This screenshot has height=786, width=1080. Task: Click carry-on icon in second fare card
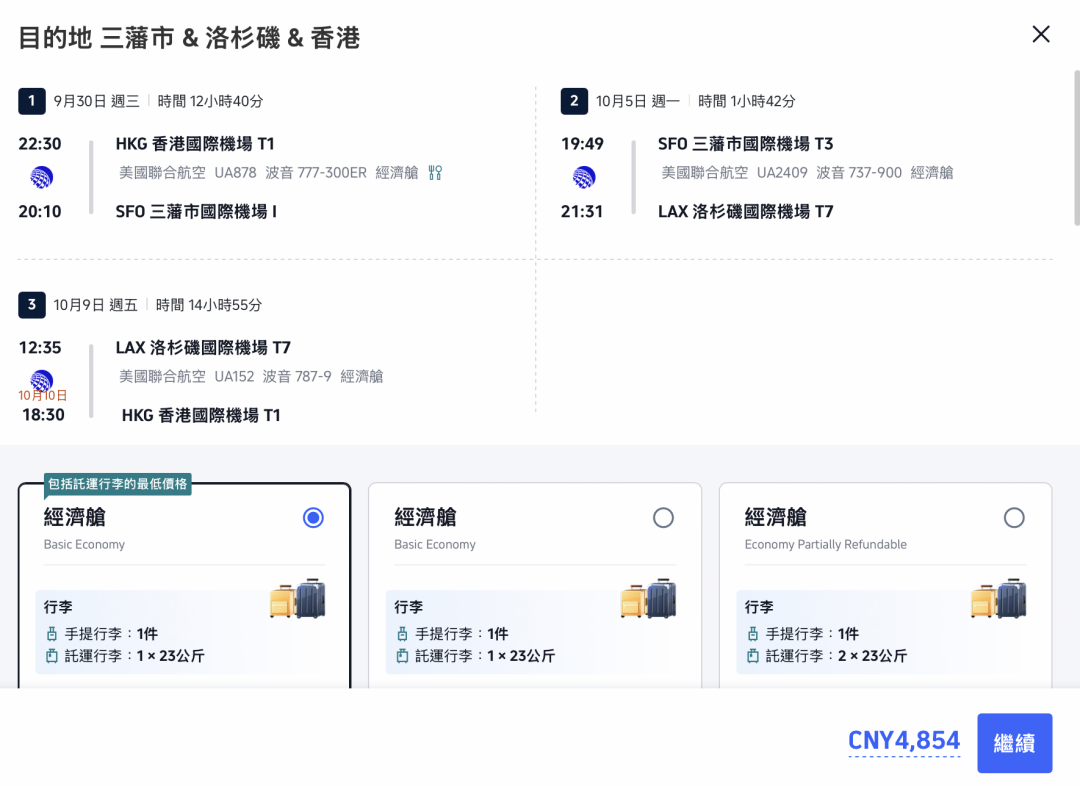tap(402, 634)
